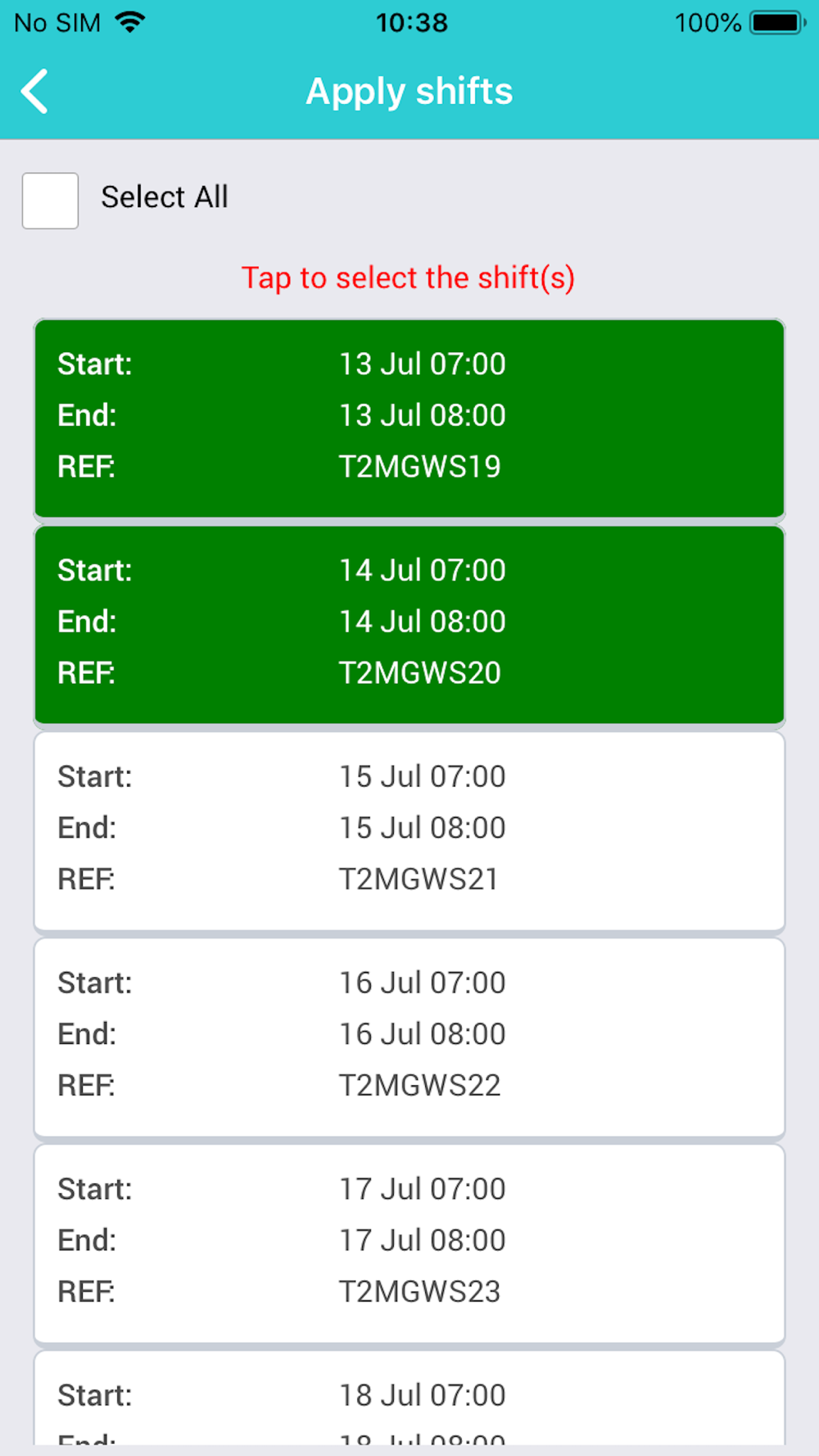The height and width of the screenshot is (1456, 819).
Task: Select the 16 Jul 07:00 shift
Action: [409, 1038]
